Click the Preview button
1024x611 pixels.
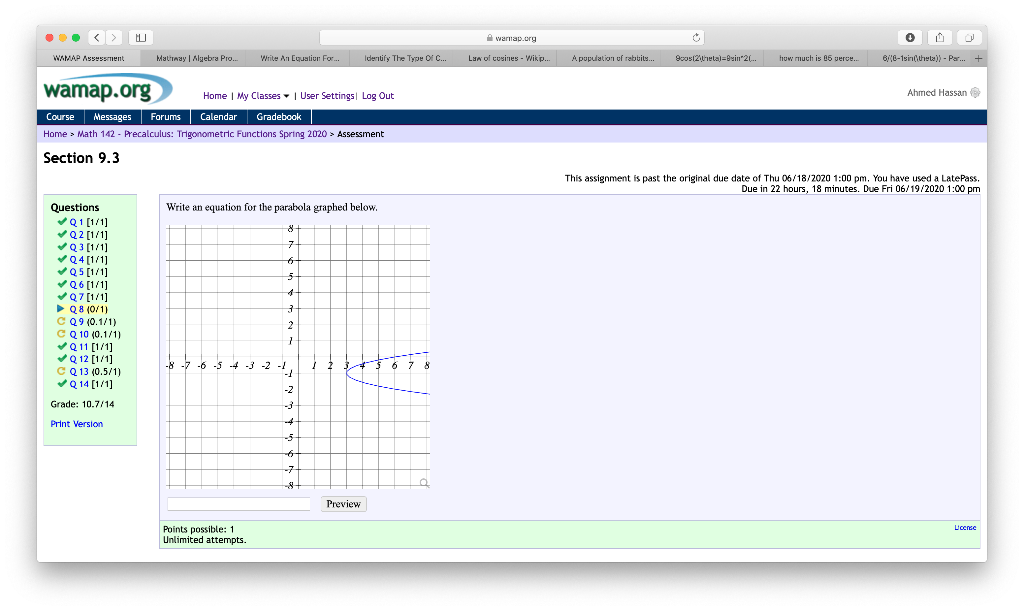(x=343, y=503)
